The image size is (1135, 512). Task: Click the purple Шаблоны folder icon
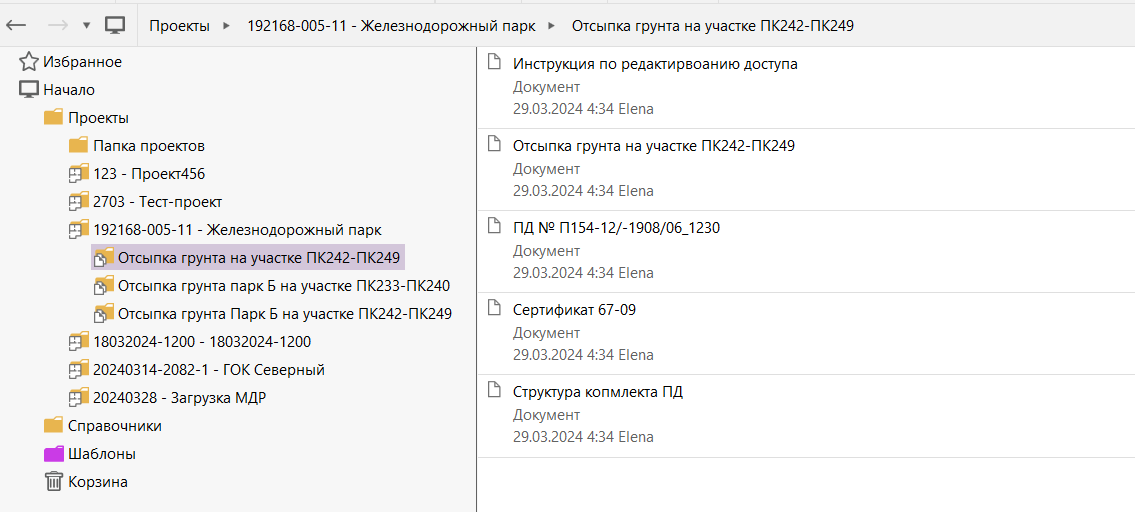click(54, 454)
